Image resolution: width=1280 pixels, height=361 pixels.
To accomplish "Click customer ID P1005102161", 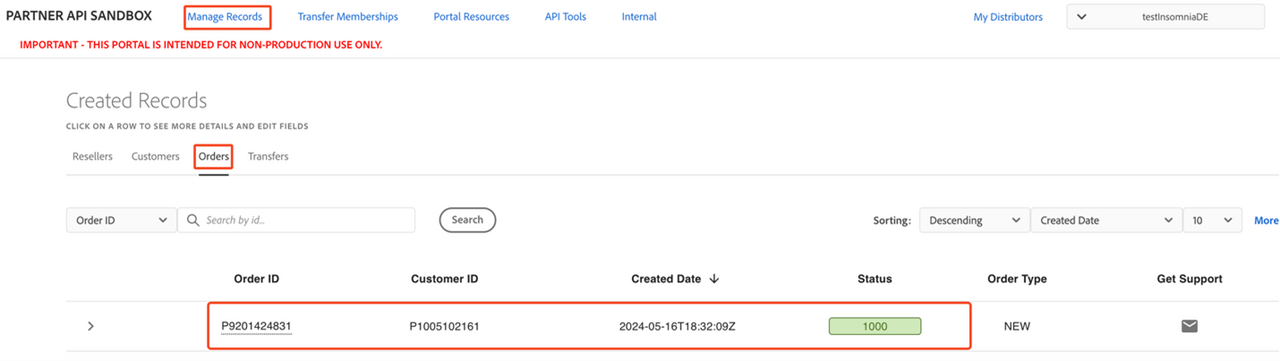I will coord(444,326).
